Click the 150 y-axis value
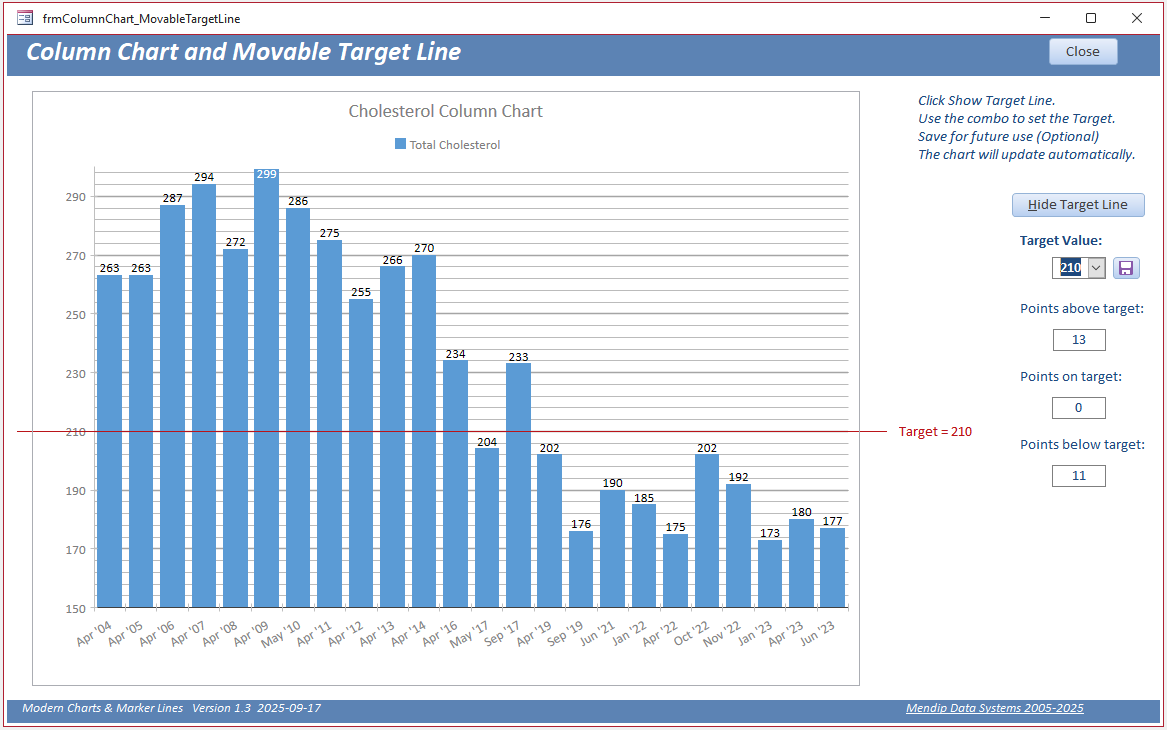The width and height of the screenshot is (1167, 730). tap(76, 609)
